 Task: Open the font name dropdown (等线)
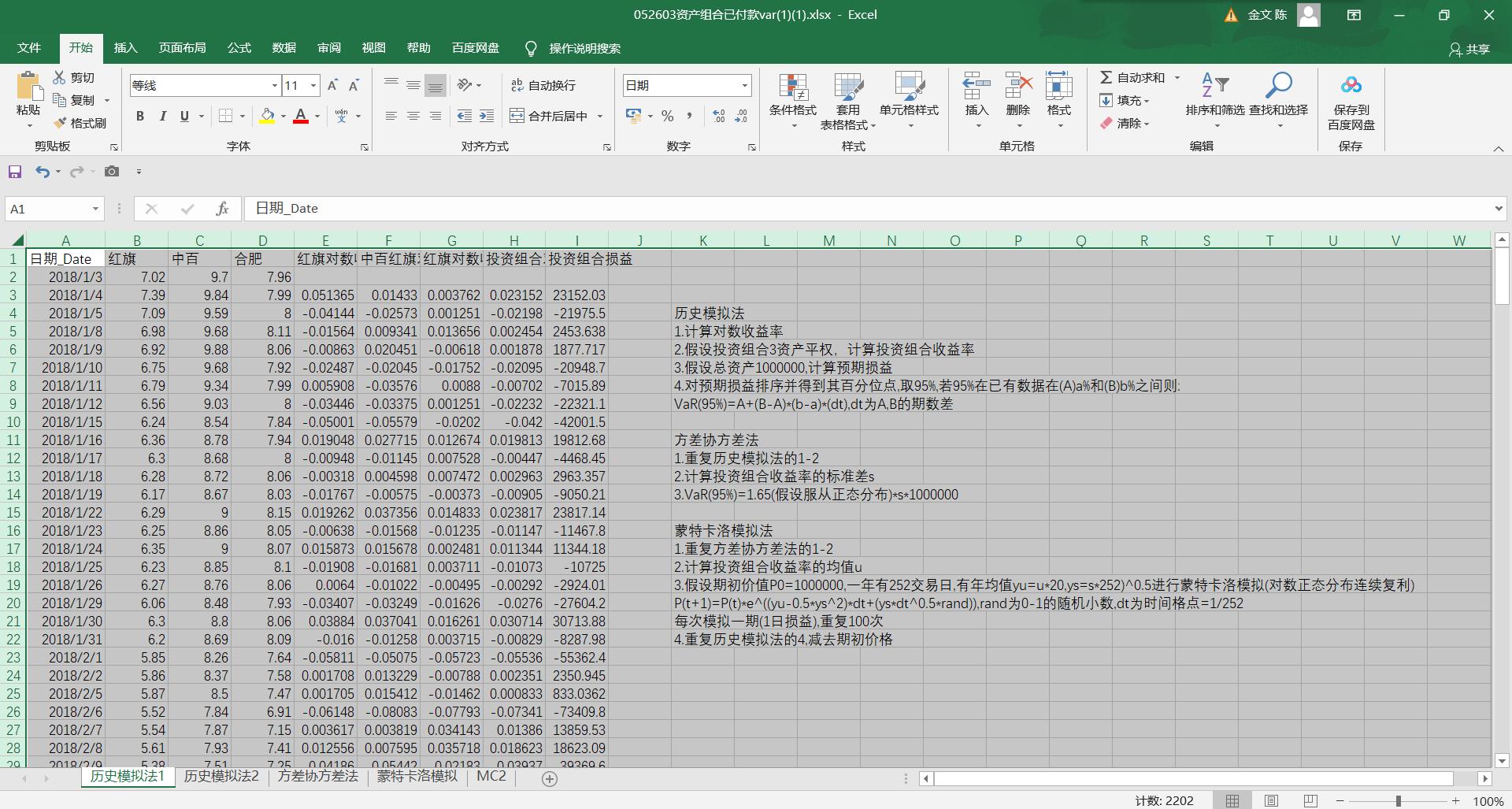point(275,85)
